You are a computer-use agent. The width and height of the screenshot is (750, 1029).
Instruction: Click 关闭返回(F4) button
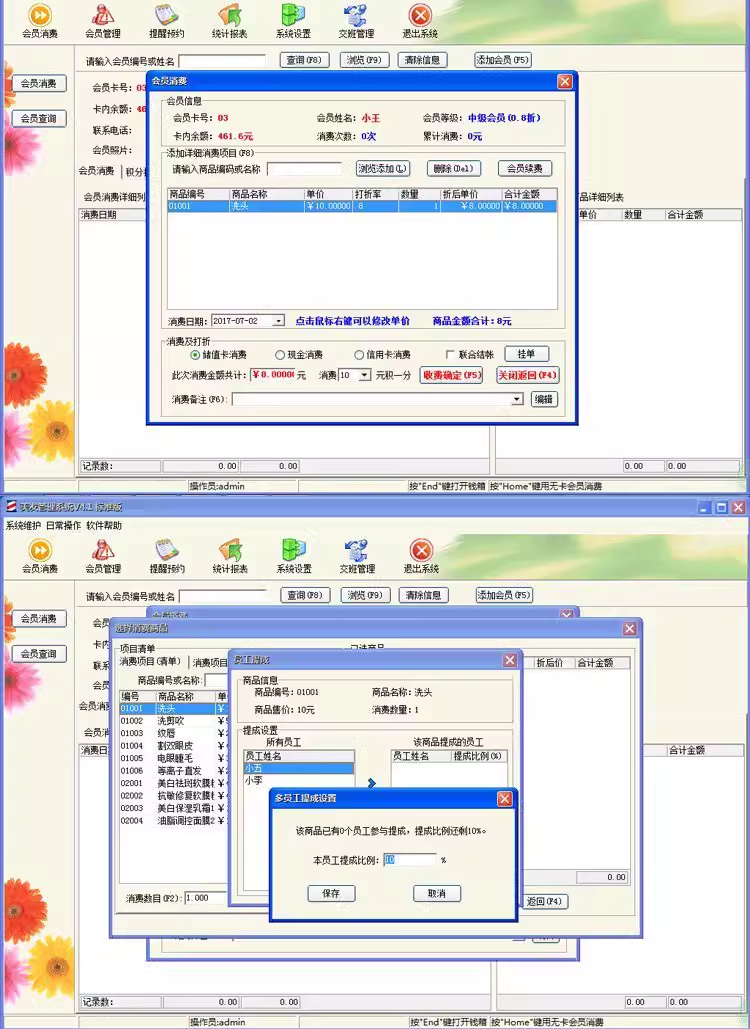click(527, 375)
